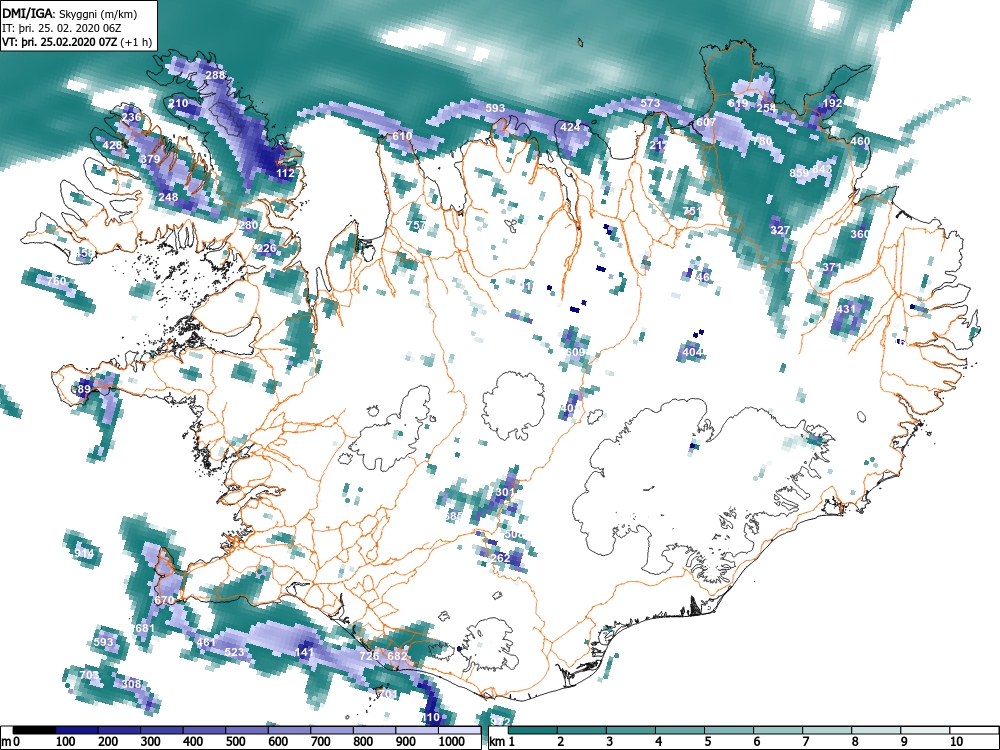
Task: Click the 'km 1' legend label
Action: pyautogui.click(x=502, y=742)
